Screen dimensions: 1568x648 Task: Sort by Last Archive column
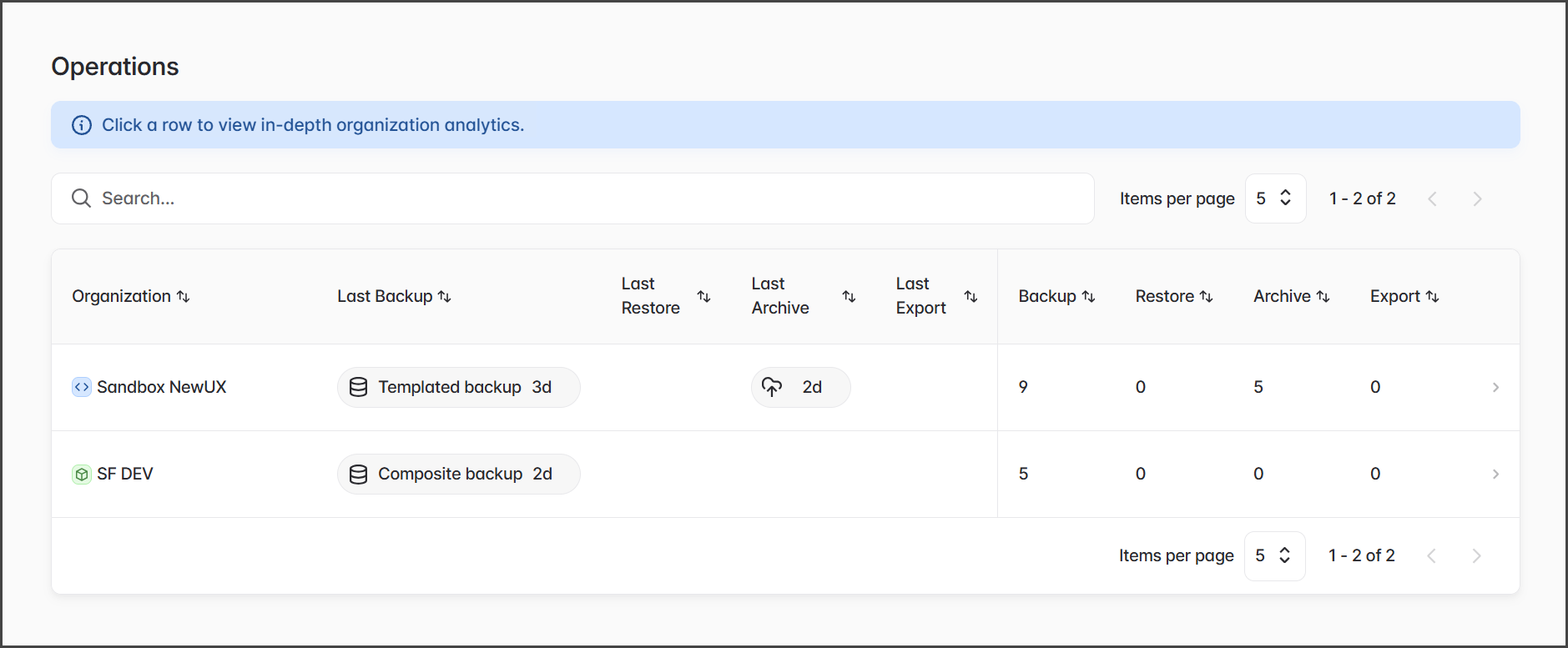click(x=849, y=297)
